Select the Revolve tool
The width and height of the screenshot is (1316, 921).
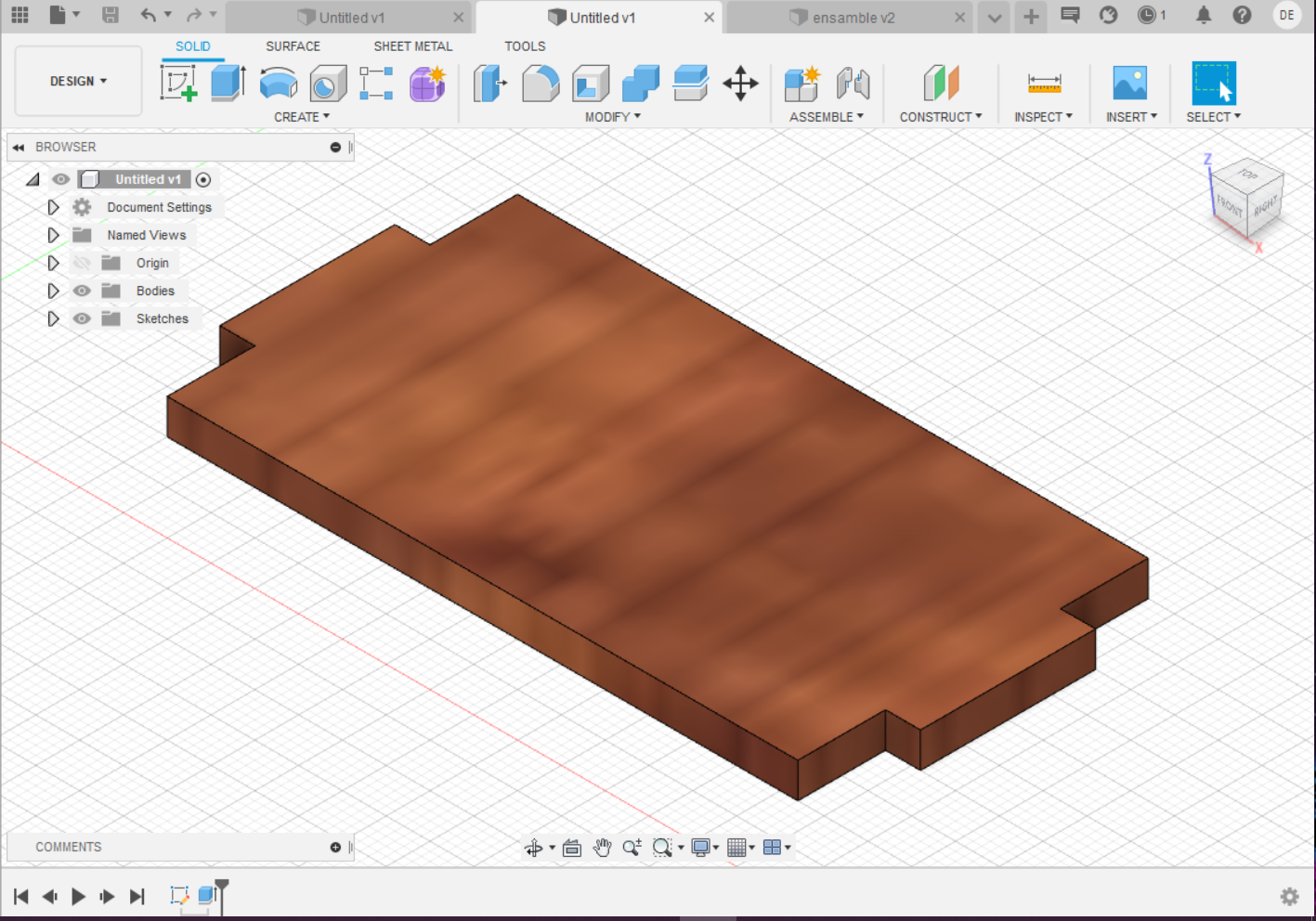[278, 84]
